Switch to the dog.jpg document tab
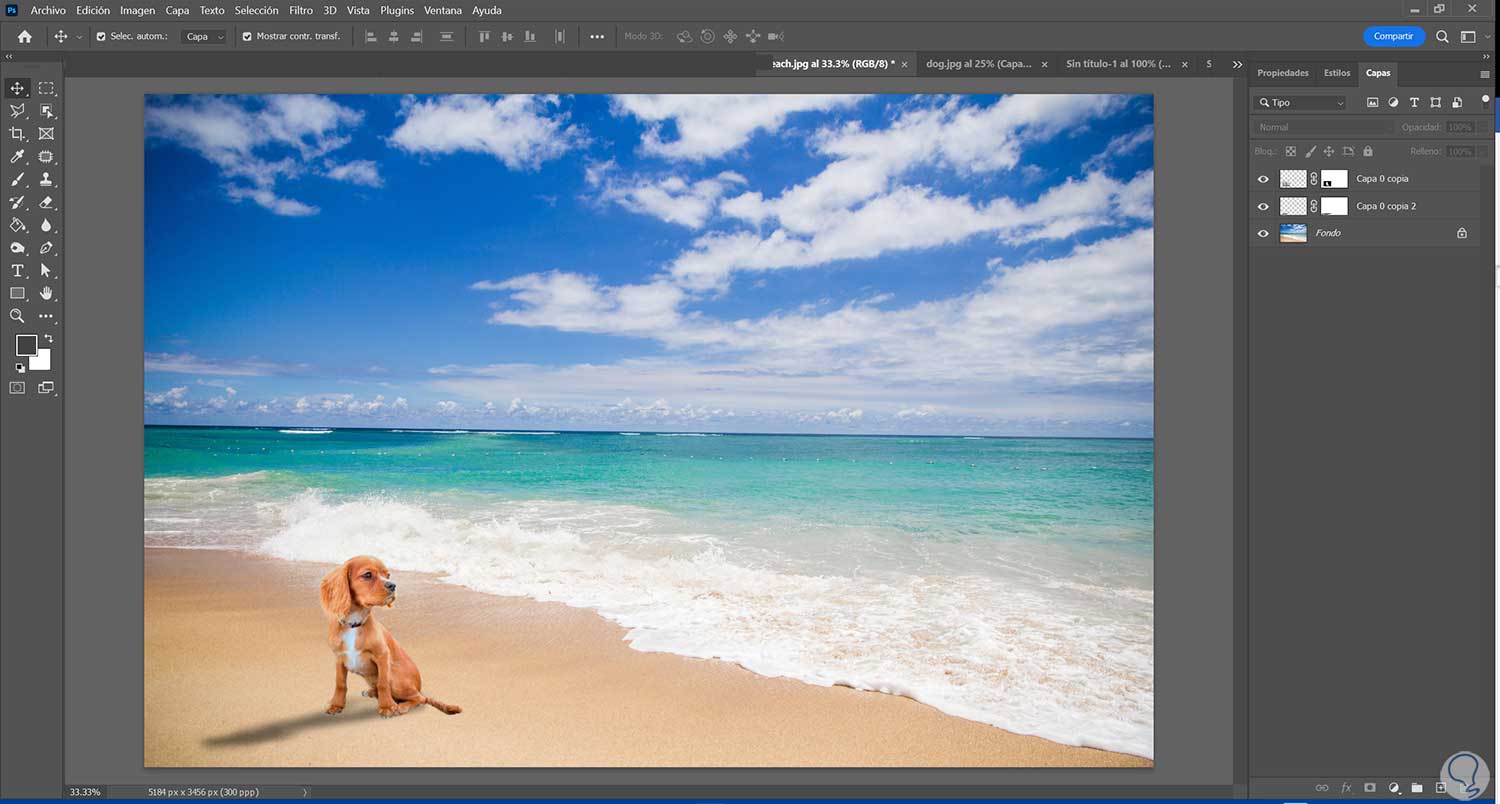The image size is (1500, 804). click(978, 64)
